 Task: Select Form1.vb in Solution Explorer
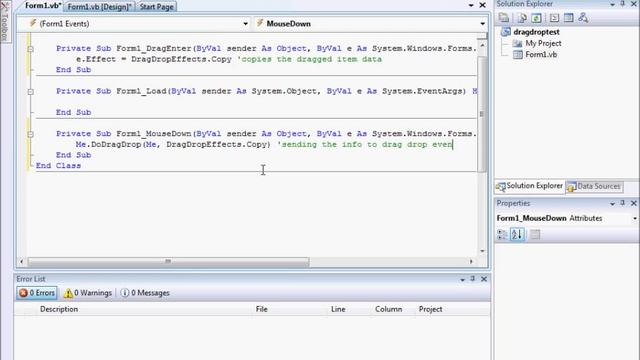(541, 55)
